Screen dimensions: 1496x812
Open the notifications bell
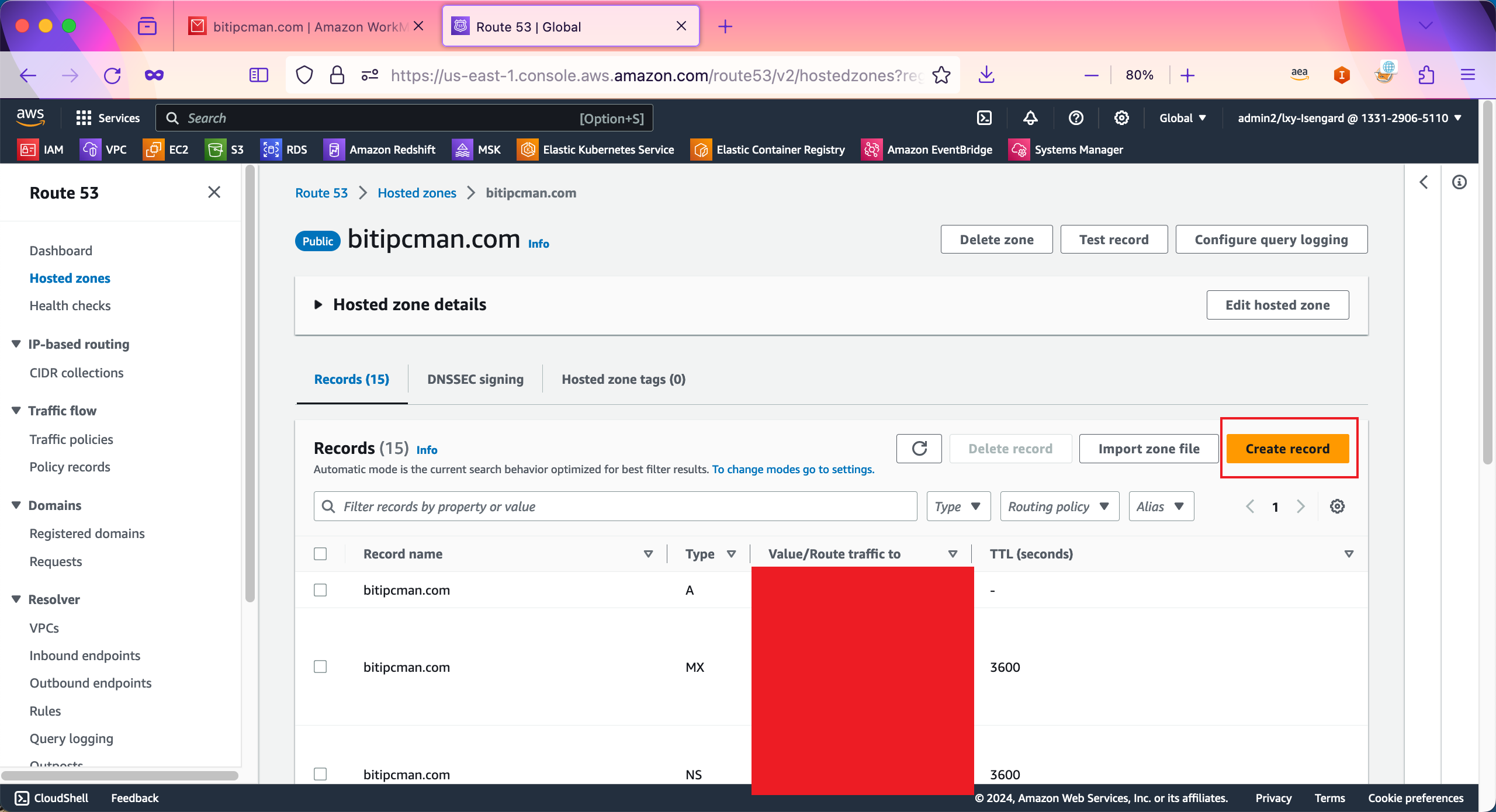pos(1030,118)
